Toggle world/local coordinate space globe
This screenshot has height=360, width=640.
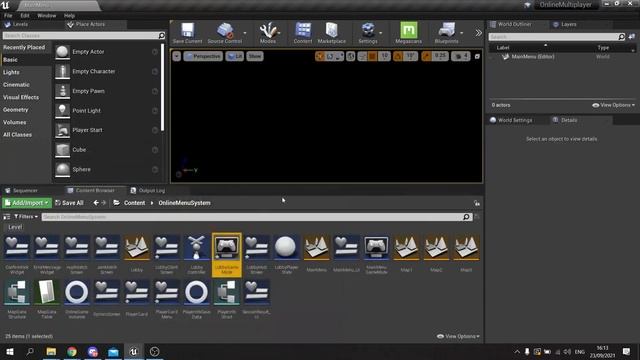point(351,56)
